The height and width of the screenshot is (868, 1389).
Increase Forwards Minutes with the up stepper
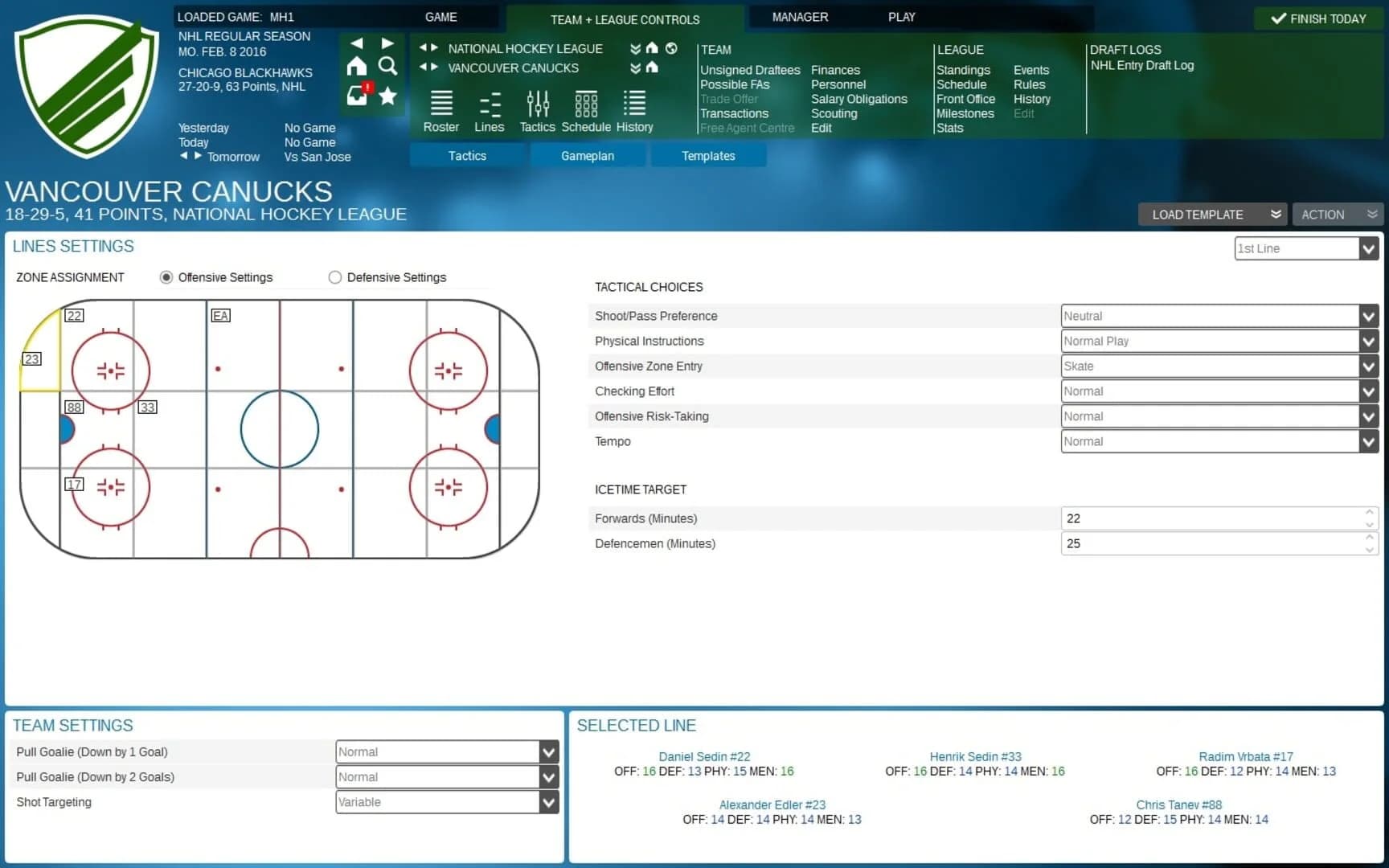[x=1369, y=512]
